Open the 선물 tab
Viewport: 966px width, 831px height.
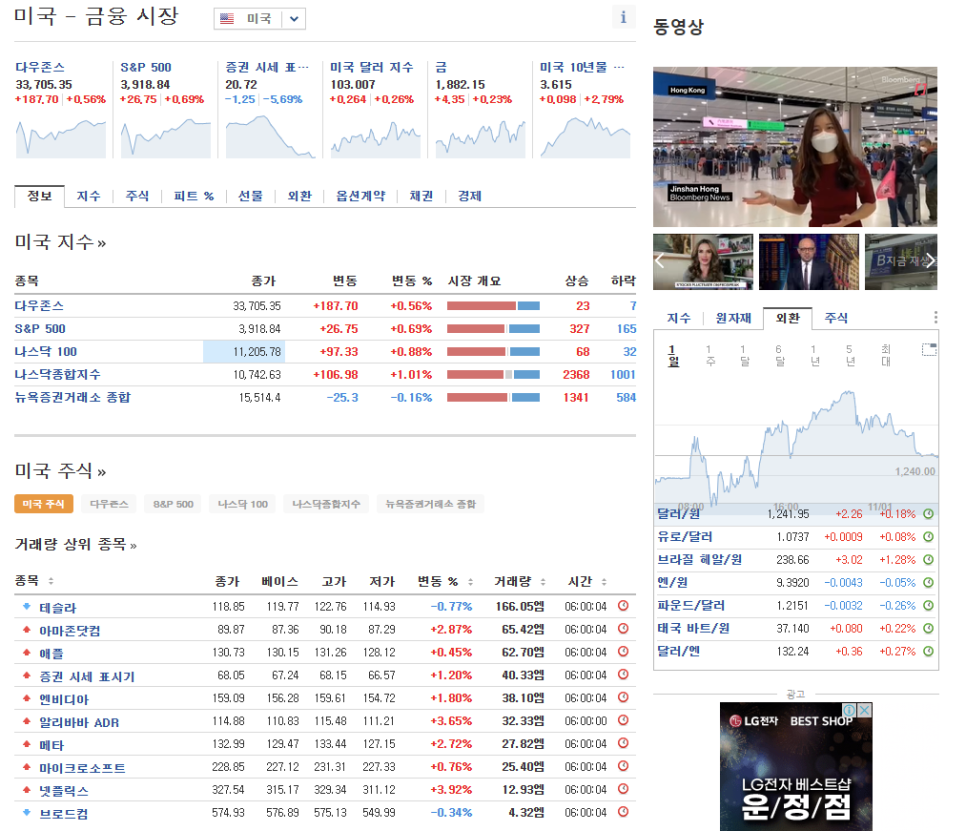(x=250, y=196)
